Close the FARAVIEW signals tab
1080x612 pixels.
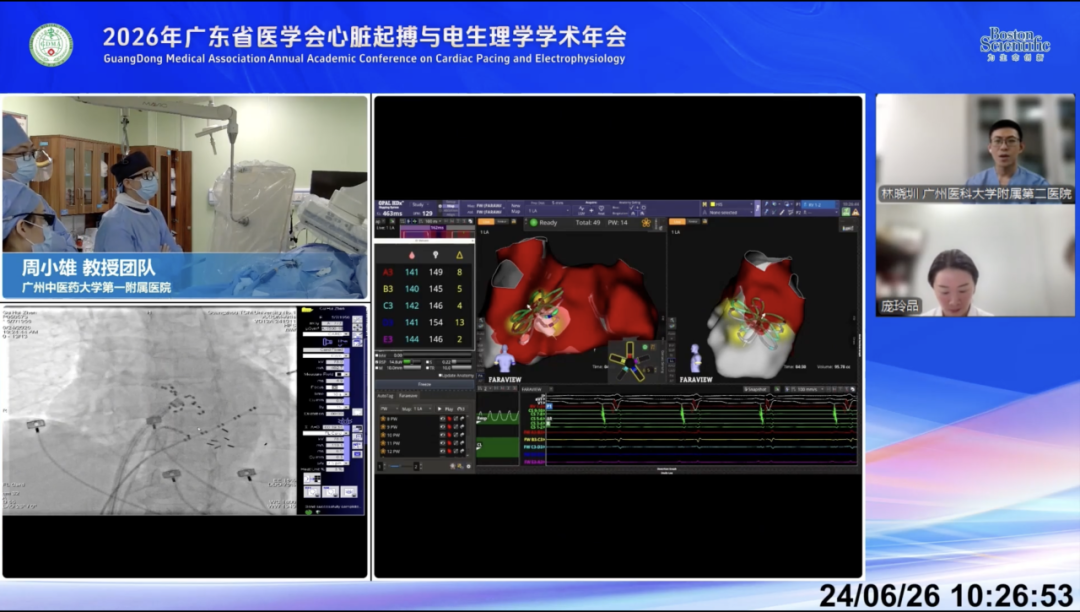[549, 390]
